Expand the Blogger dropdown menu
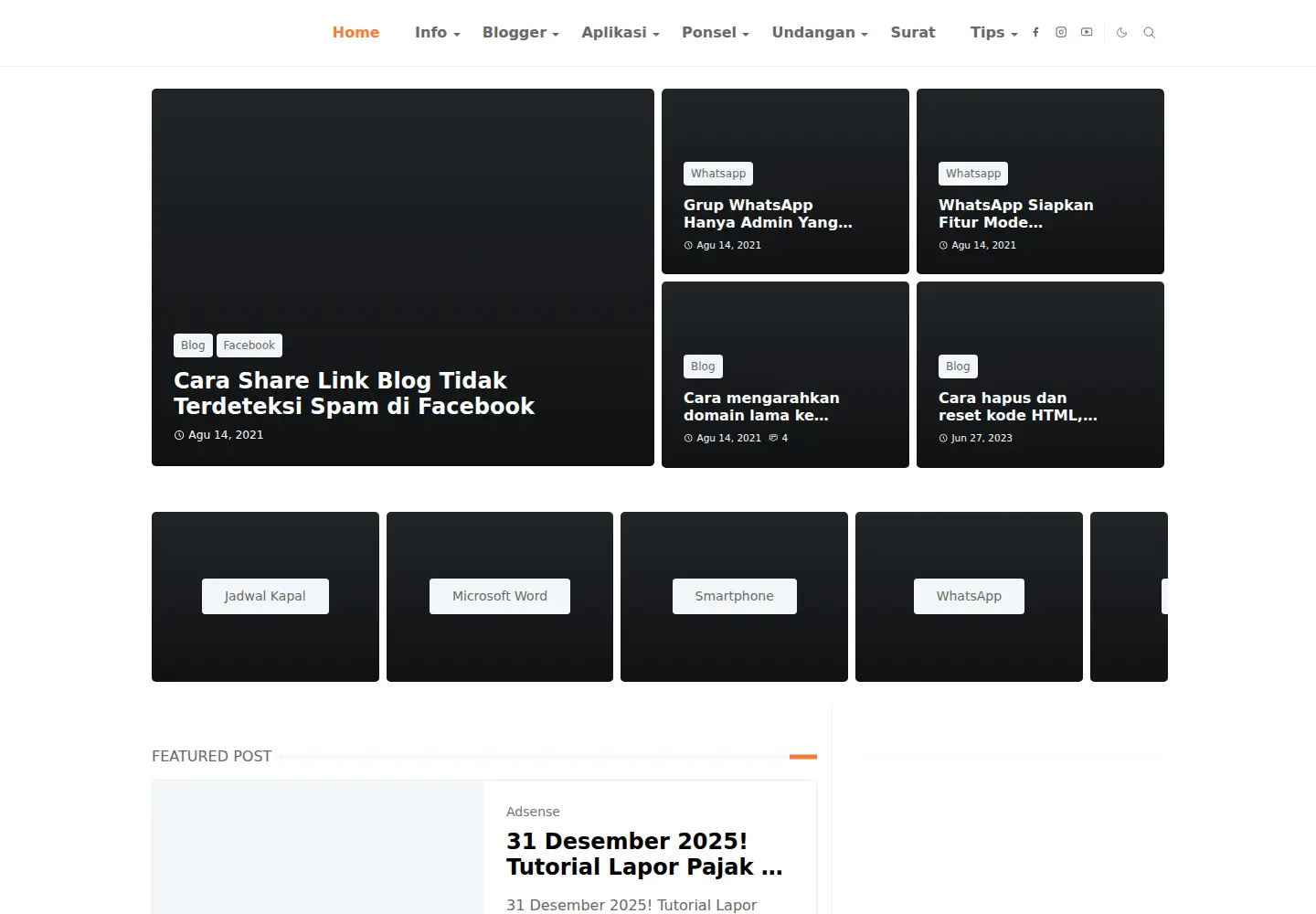The width and height of the screenshot is (1316, 914). pos(520,32)
